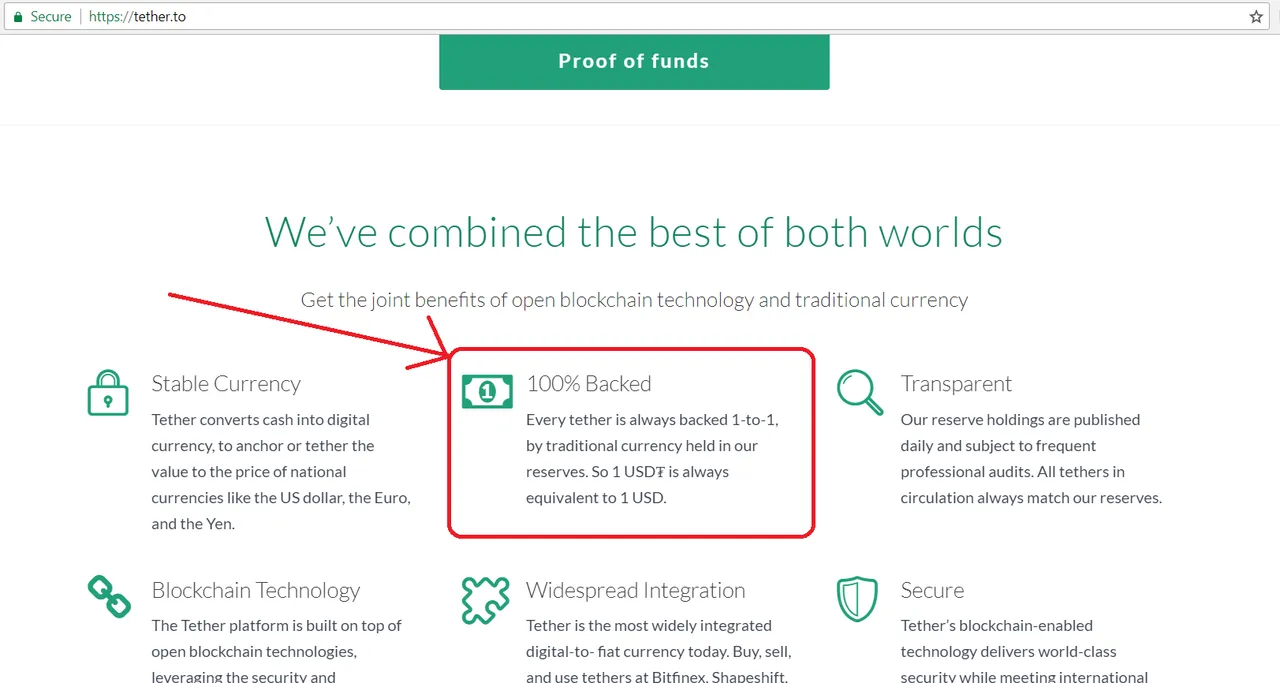Click the Blockchain Technology heading
The height and width of the screenshot is (683, 1280).
[x=256, y=591]
